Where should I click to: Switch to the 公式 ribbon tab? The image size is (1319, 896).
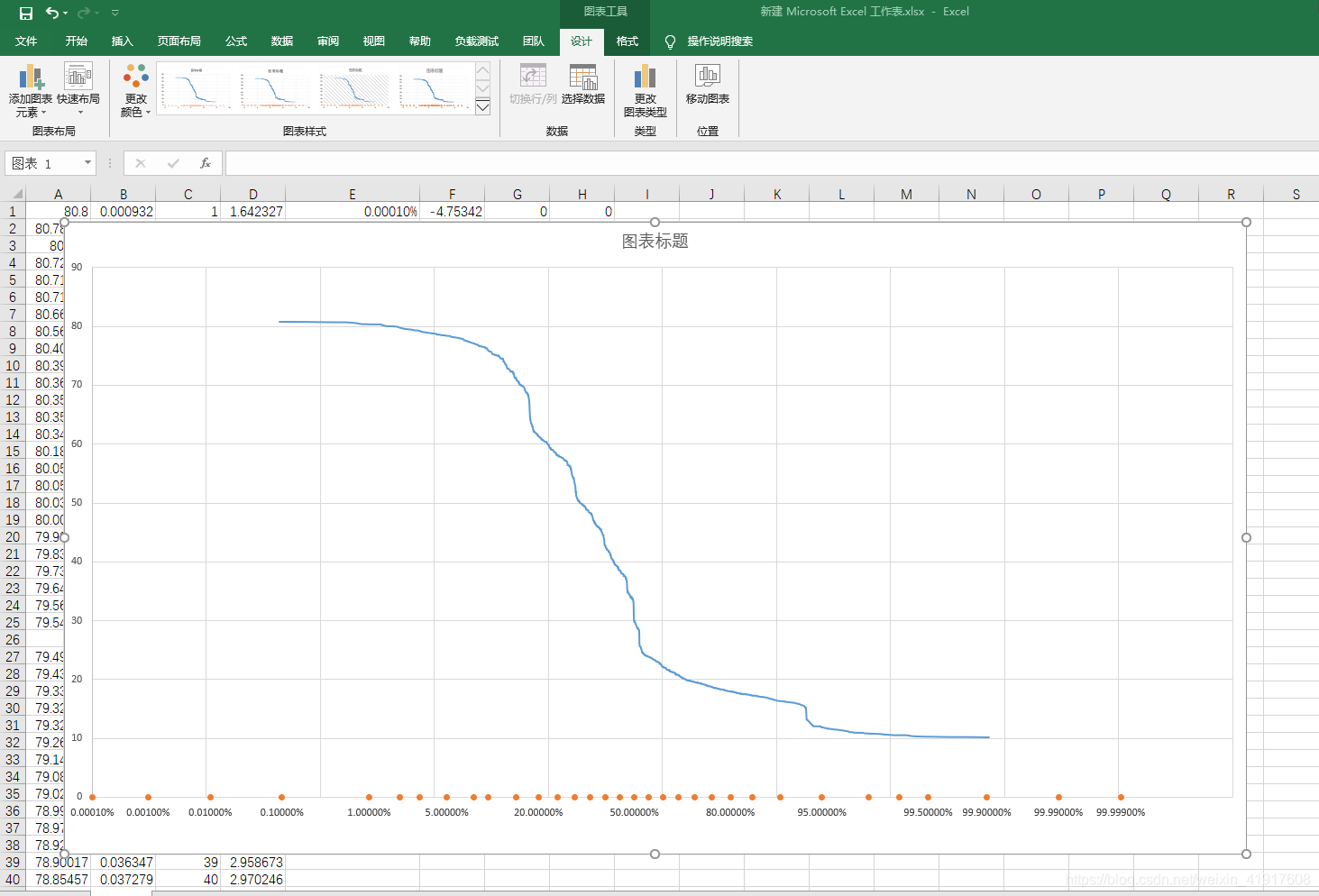click(x=236, y=41)
